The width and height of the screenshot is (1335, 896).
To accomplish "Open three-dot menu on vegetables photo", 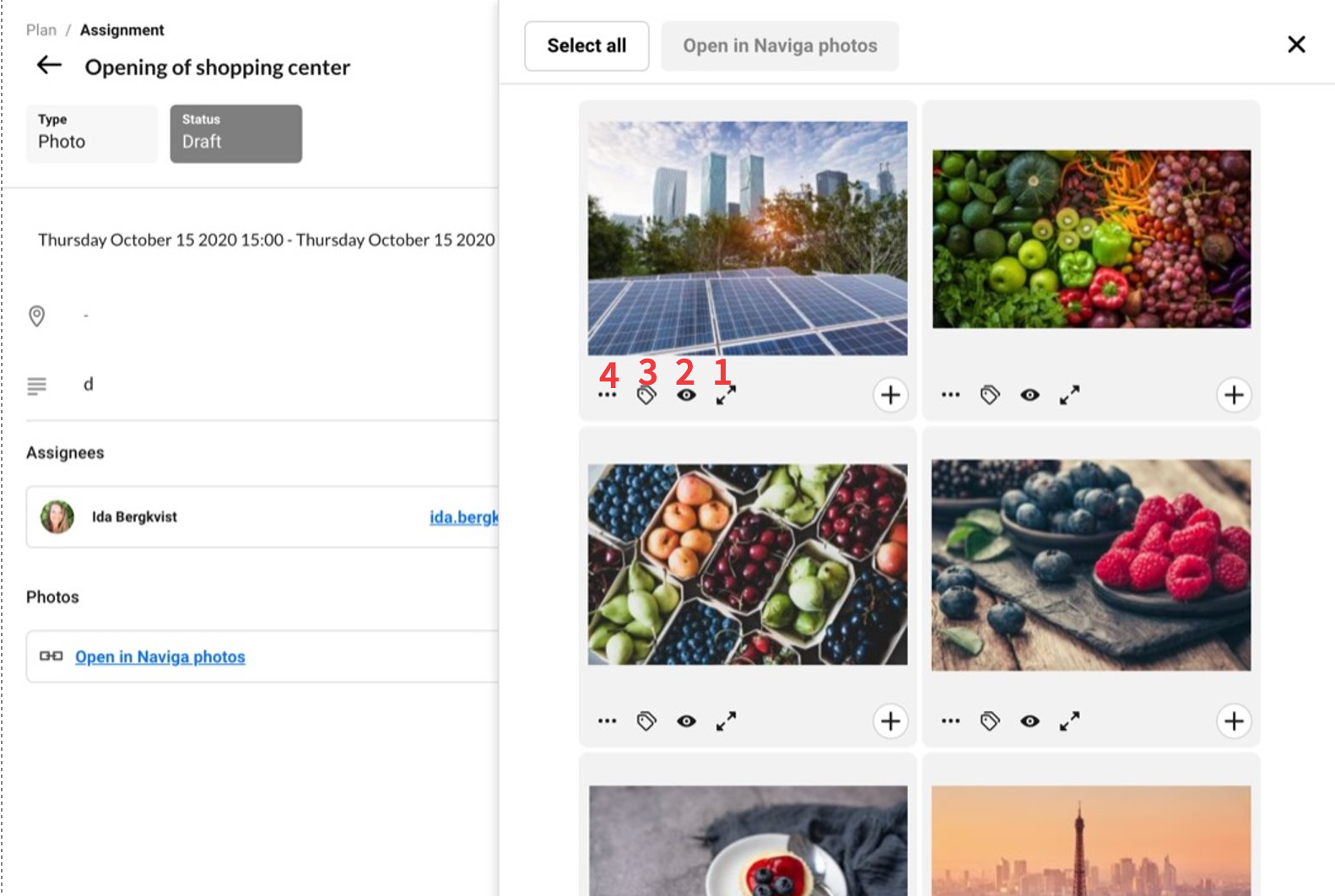I will point(950,395).
